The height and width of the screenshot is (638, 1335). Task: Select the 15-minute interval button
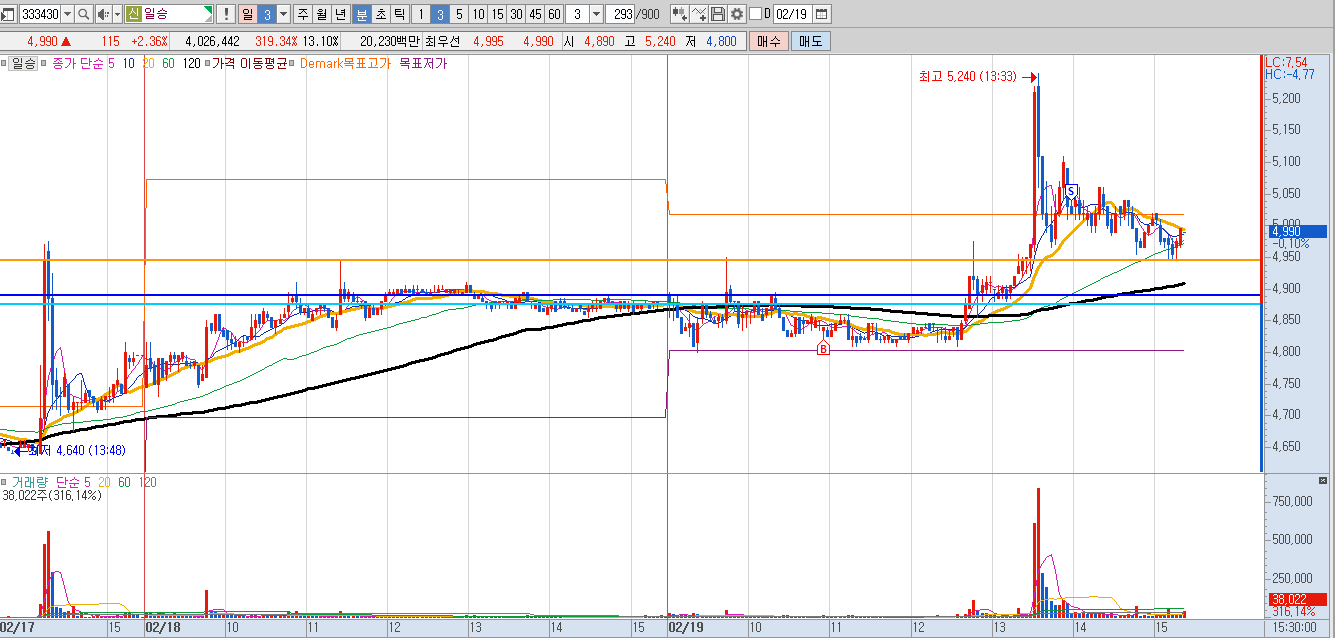tap(497, 14)
